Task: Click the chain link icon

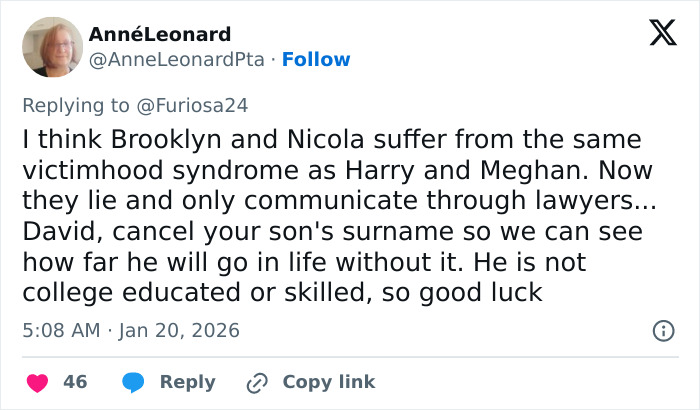Action: [257, 382]
